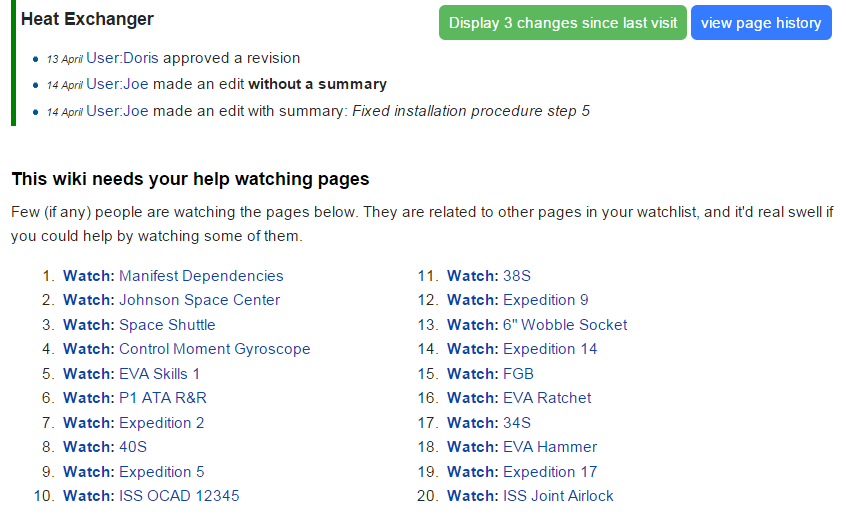The width and height of the screenshot is (846, 514).
Task: Click 'approved a revision' text
Action: [x=231, y=58]
